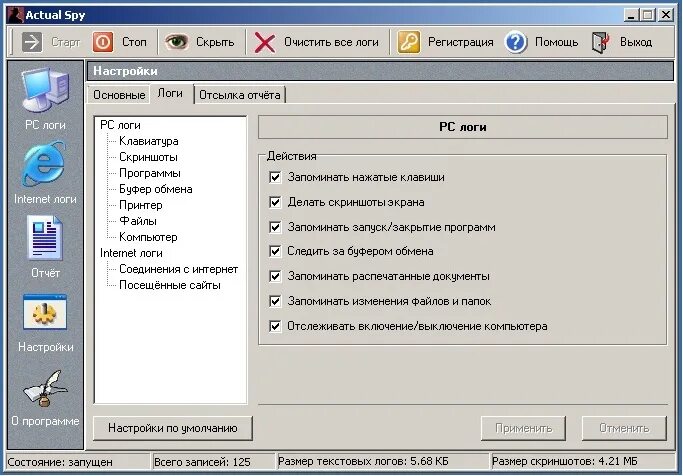
Task: Click the eye icon for Скрыть
Action: click(176, 42)
